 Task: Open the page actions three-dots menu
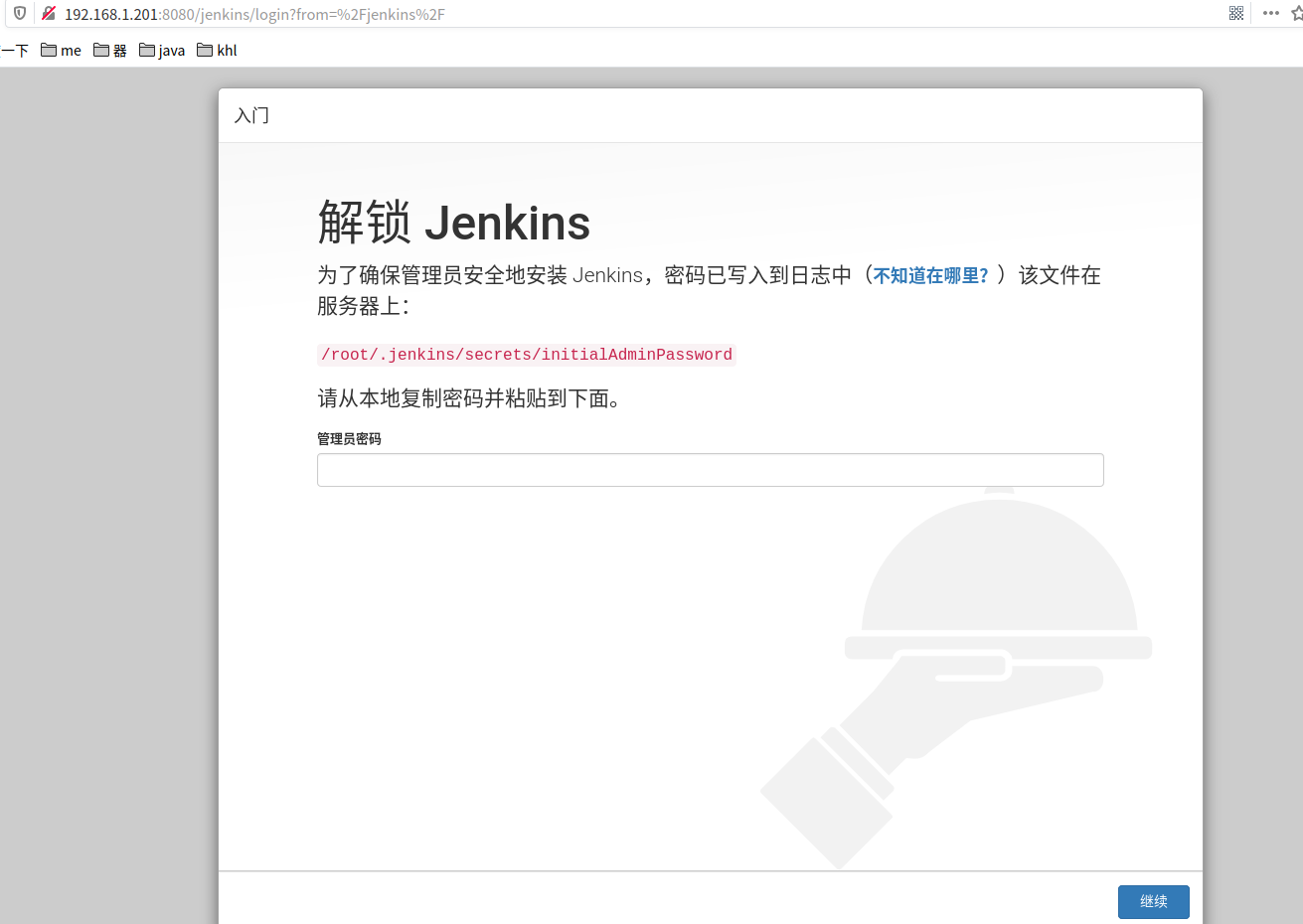tap(1271, 13)
